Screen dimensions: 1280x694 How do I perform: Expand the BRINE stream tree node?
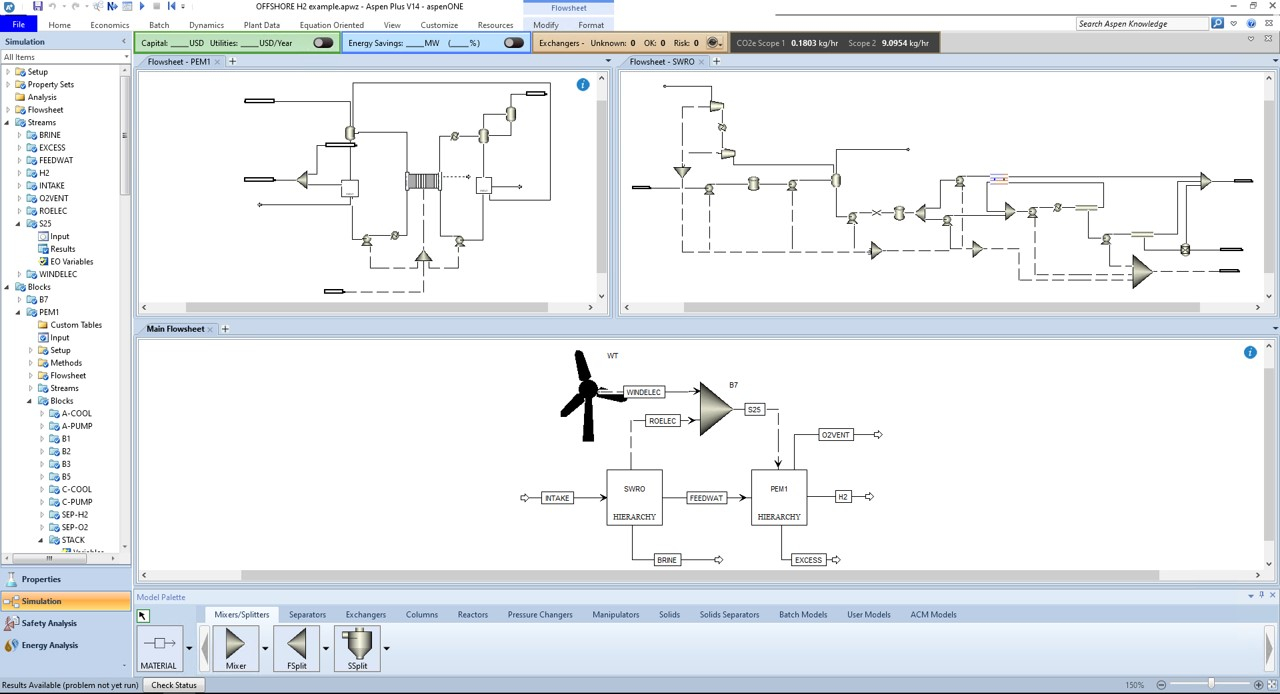(19, 135)
